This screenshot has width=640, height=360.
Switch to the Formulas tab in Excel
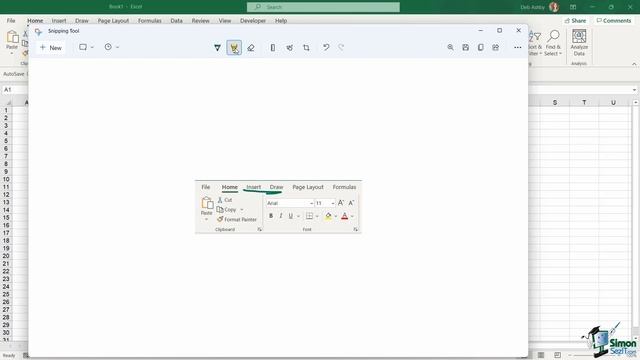click(149, 20)
